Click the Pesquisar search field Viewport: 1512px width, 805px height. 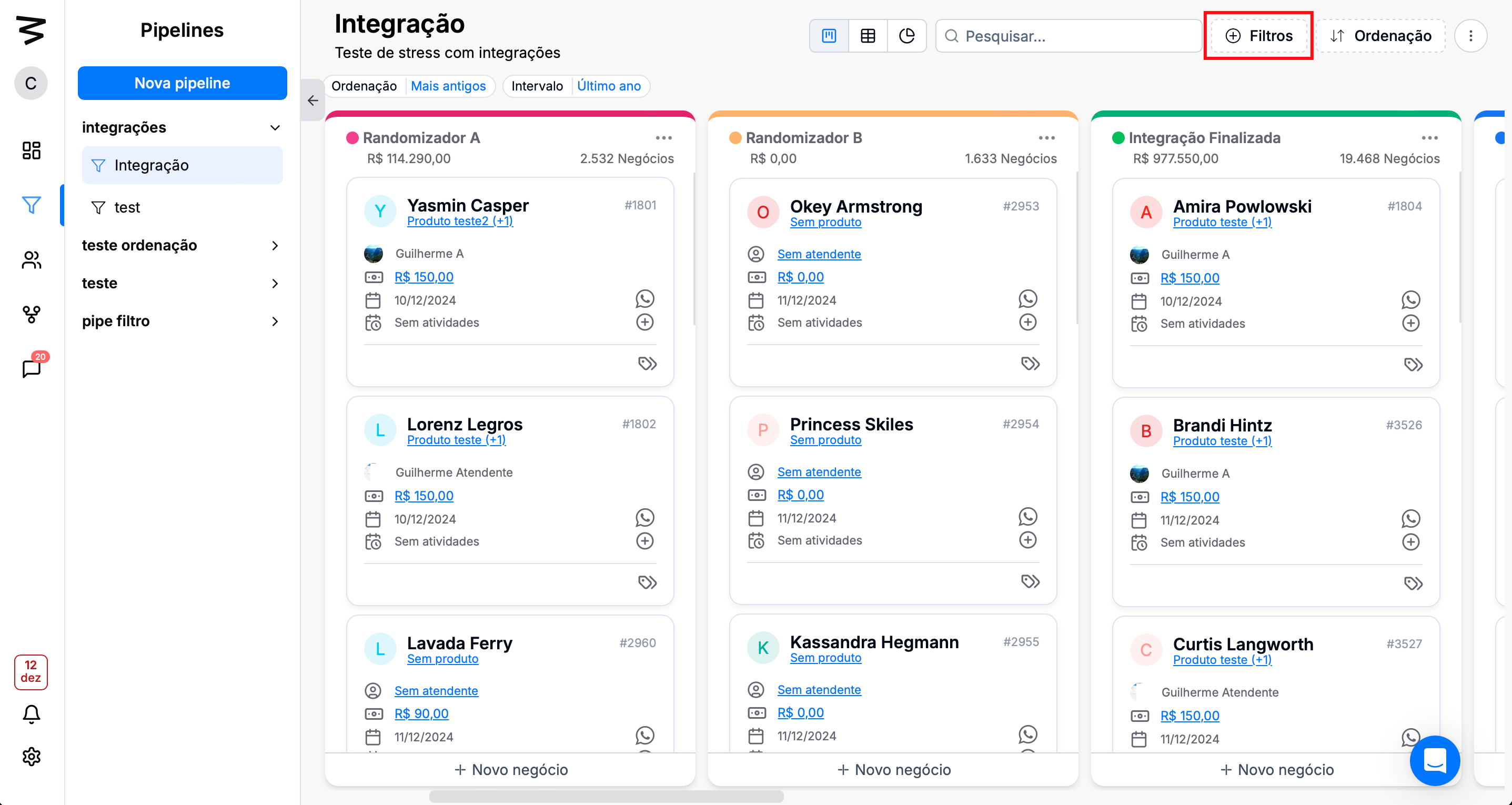(x=1069, y=36)
